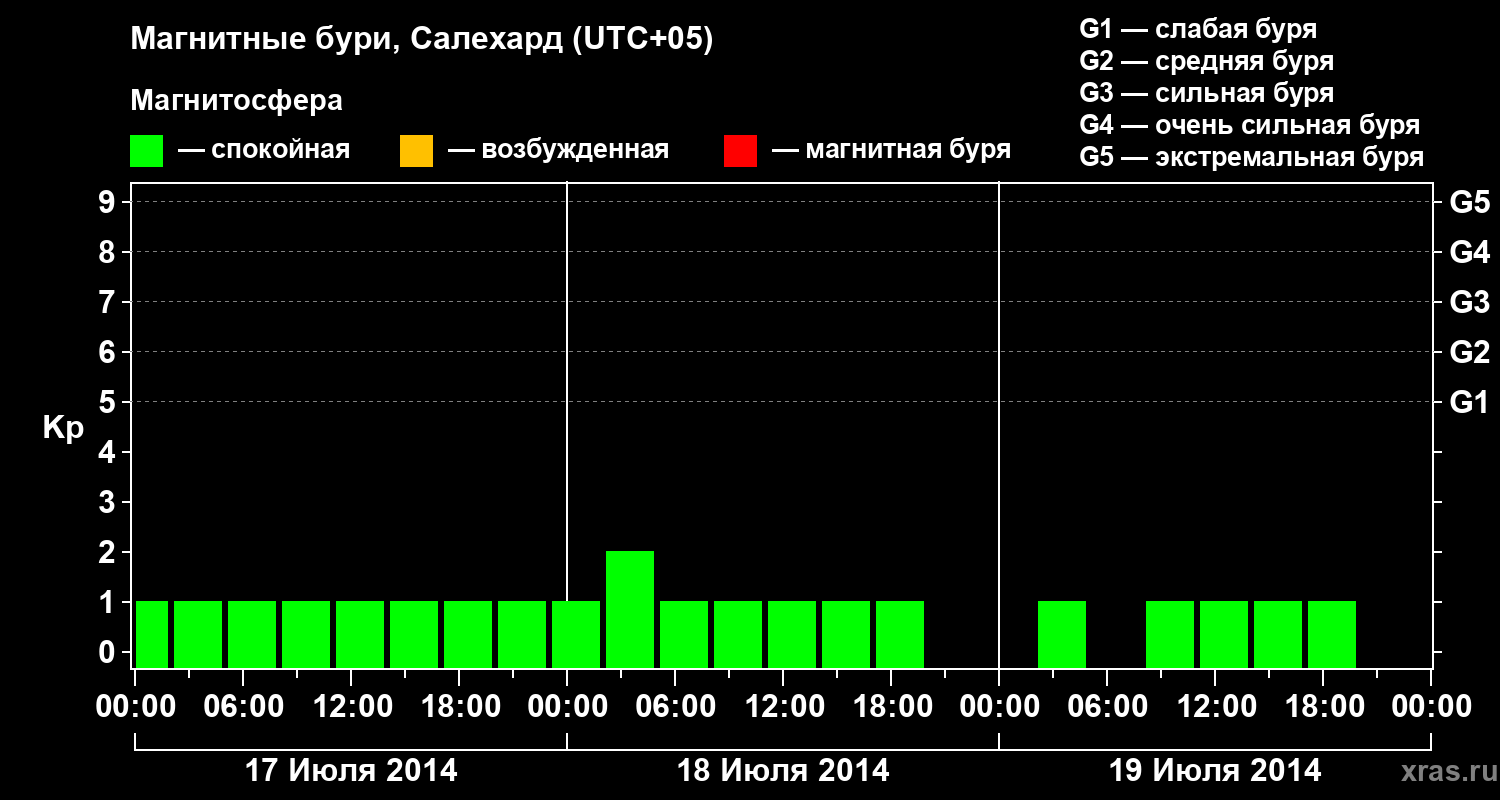This screenshot has width=1500, height=800.
Task: Click the 'Магнитосфера' heading
Action: [236, 101]
